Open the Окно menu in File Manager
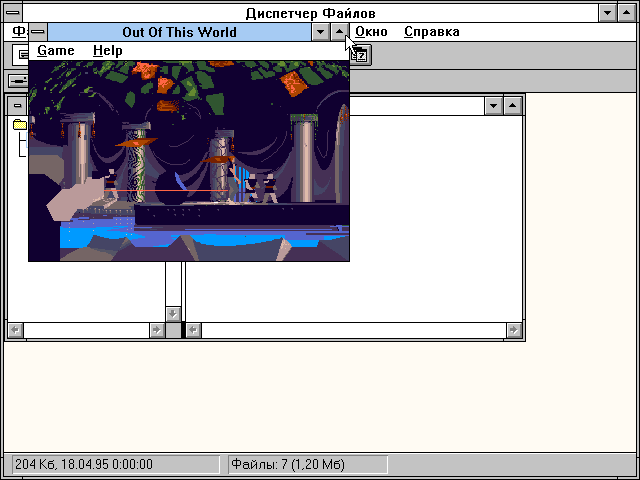 coord(371,32)
